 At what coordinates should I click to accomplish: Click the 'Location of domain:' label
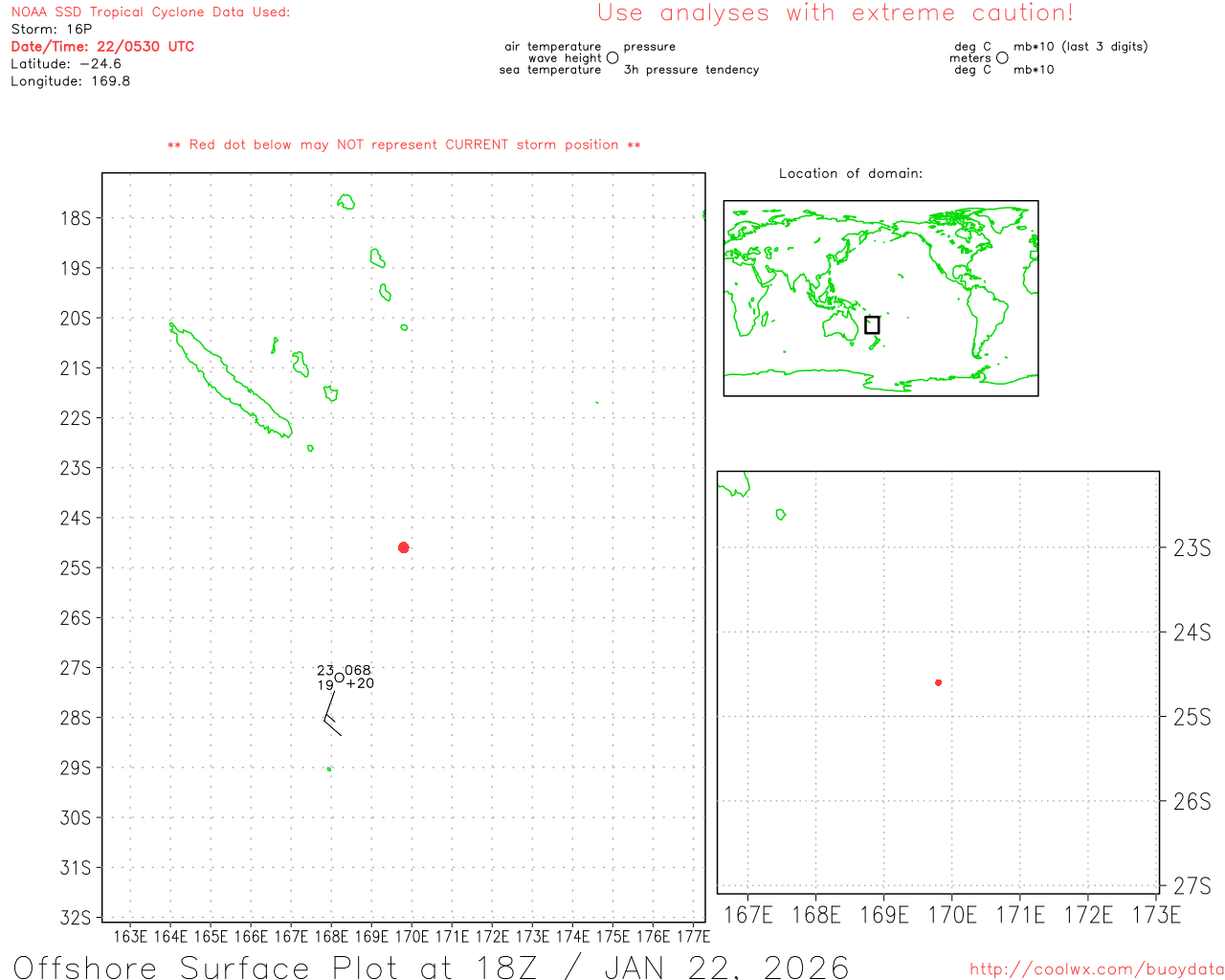point(851,173)
